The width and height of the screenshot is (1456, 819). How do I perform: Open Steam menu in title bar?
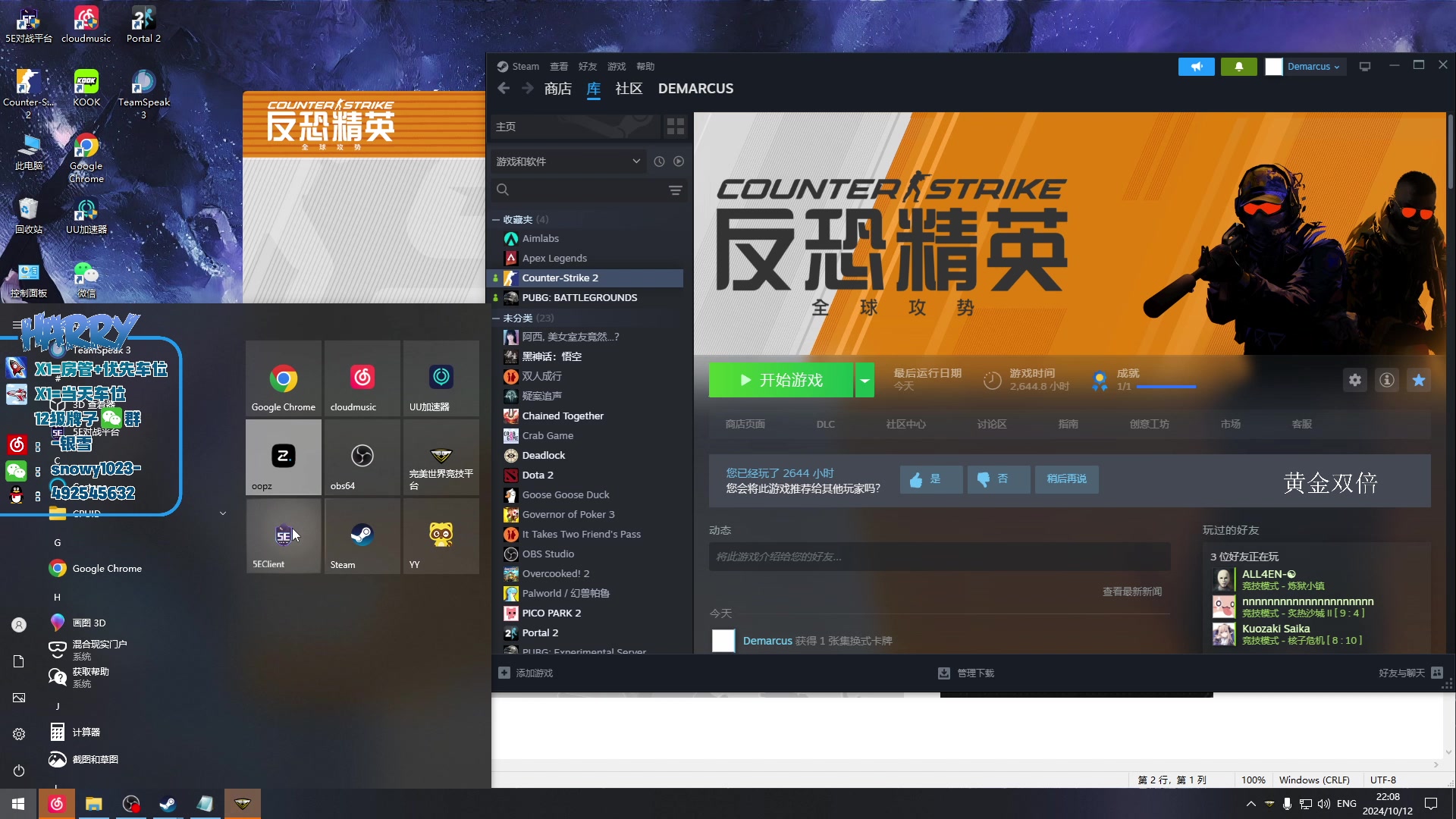pyautogui.click(x=526, y=67)
